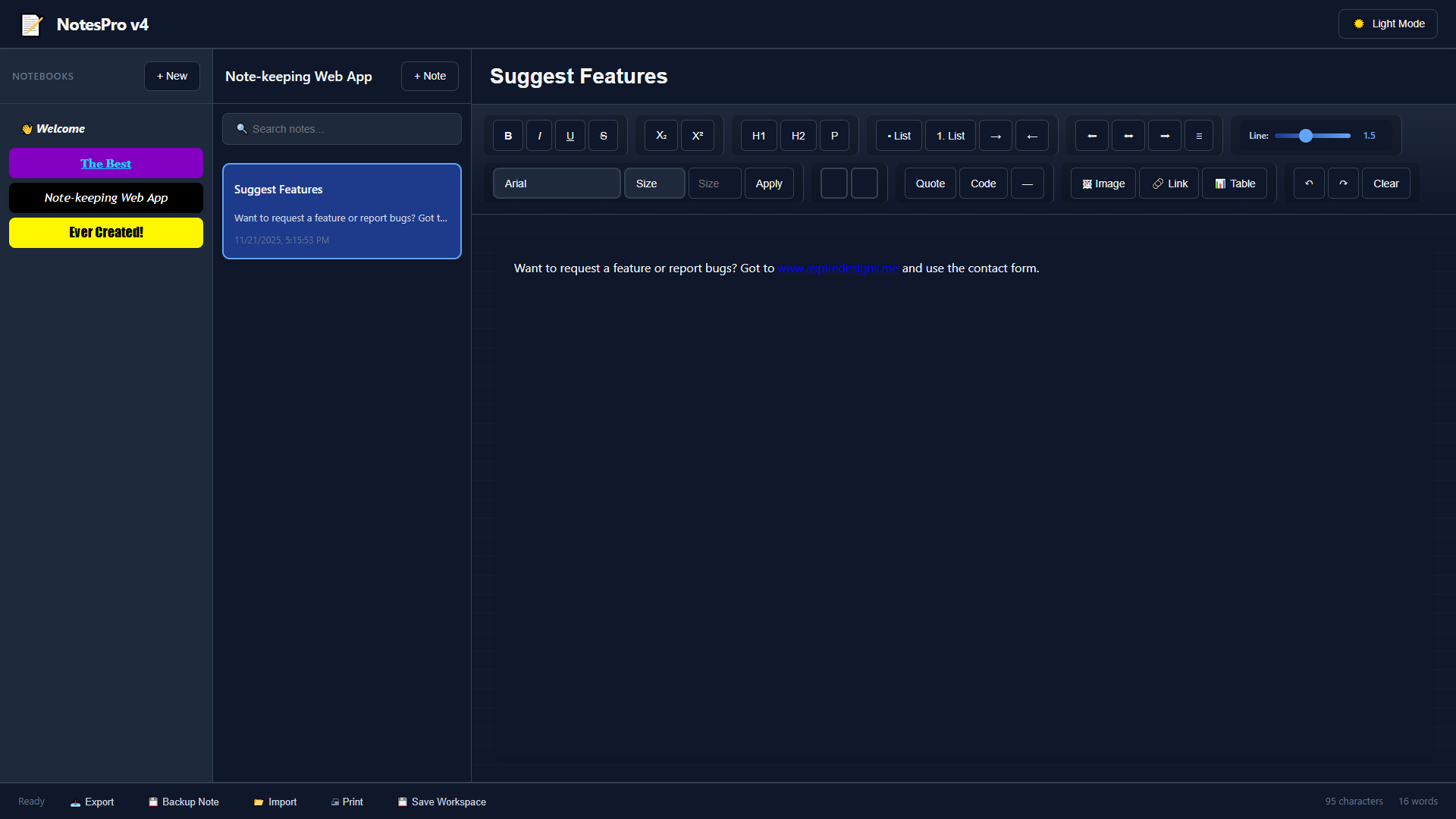Toggle strikethrough formatting
1456x819 pixels.
coord(604,136)
